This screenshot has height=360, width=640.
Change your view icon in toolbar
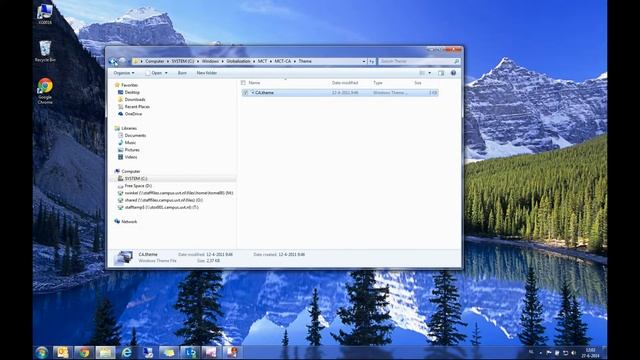422,73
